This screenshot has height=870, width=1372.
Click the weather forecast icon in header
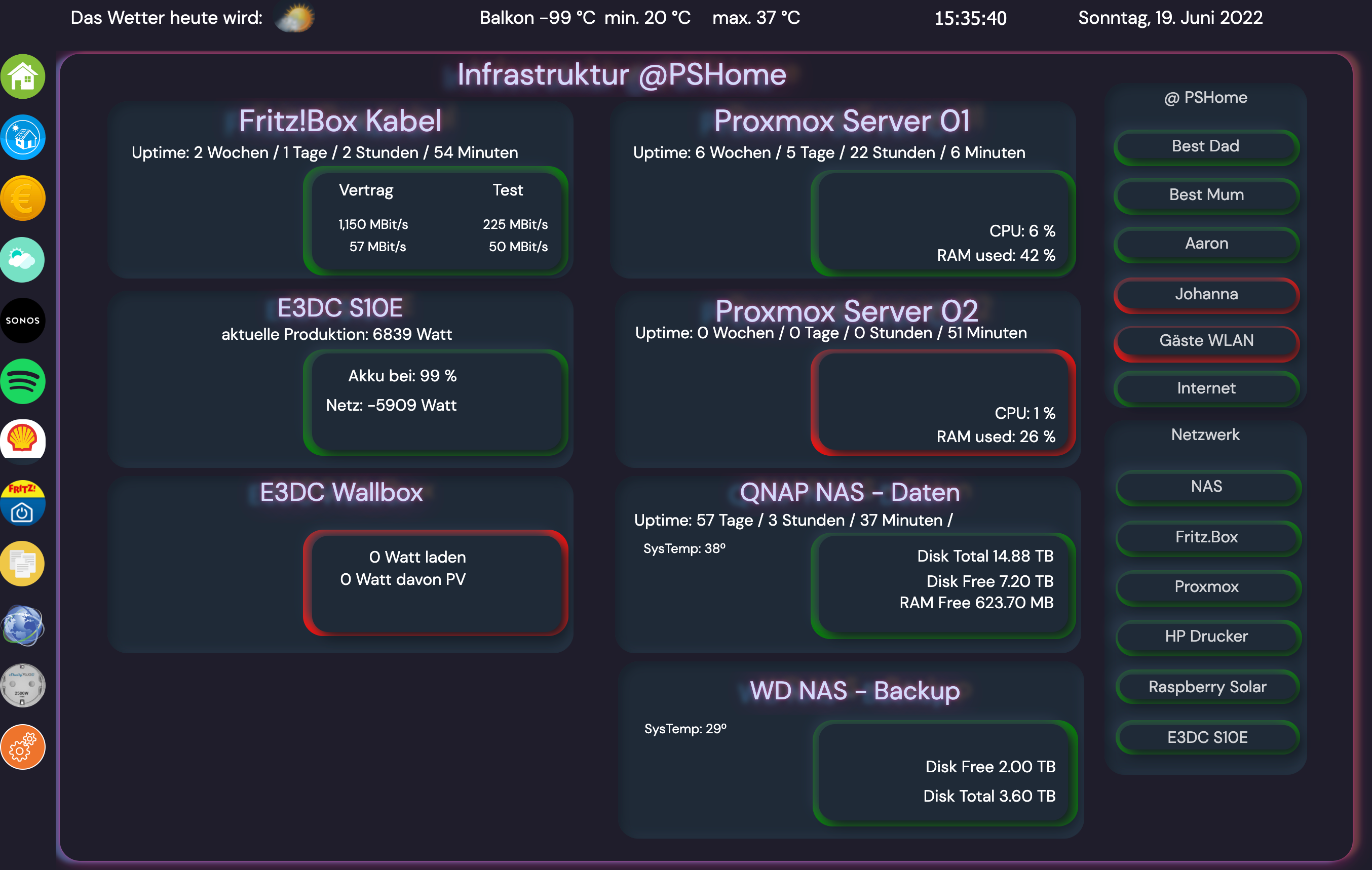coord(294,18)
